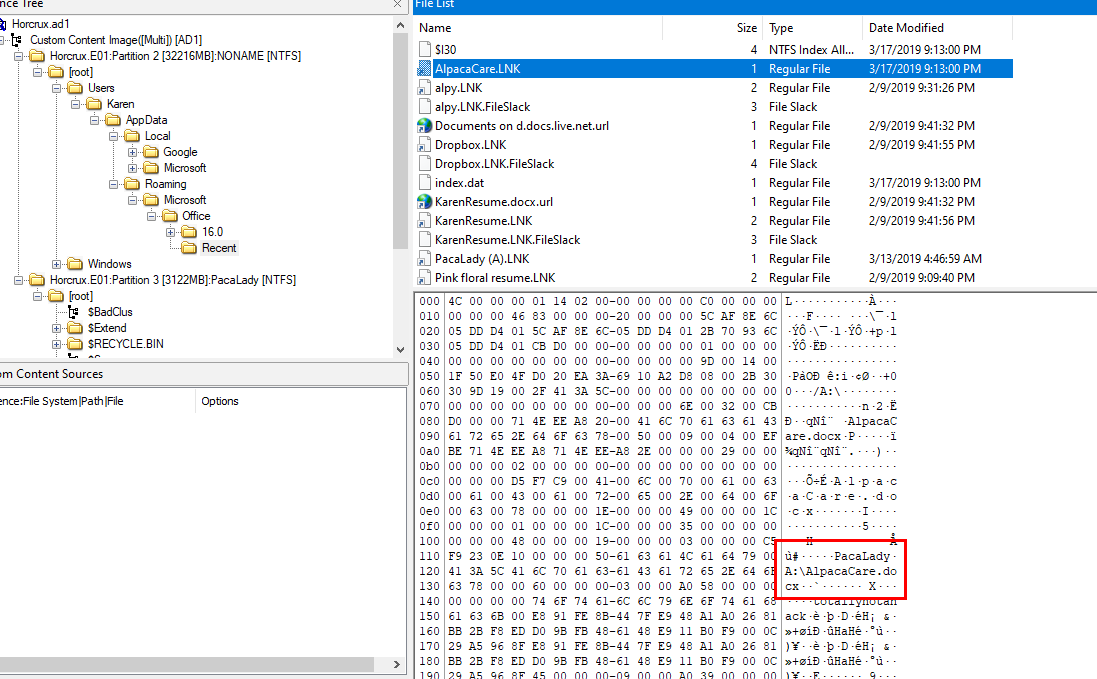Click the alpy.LNK.FileSlack file icon

pos(424,106)
